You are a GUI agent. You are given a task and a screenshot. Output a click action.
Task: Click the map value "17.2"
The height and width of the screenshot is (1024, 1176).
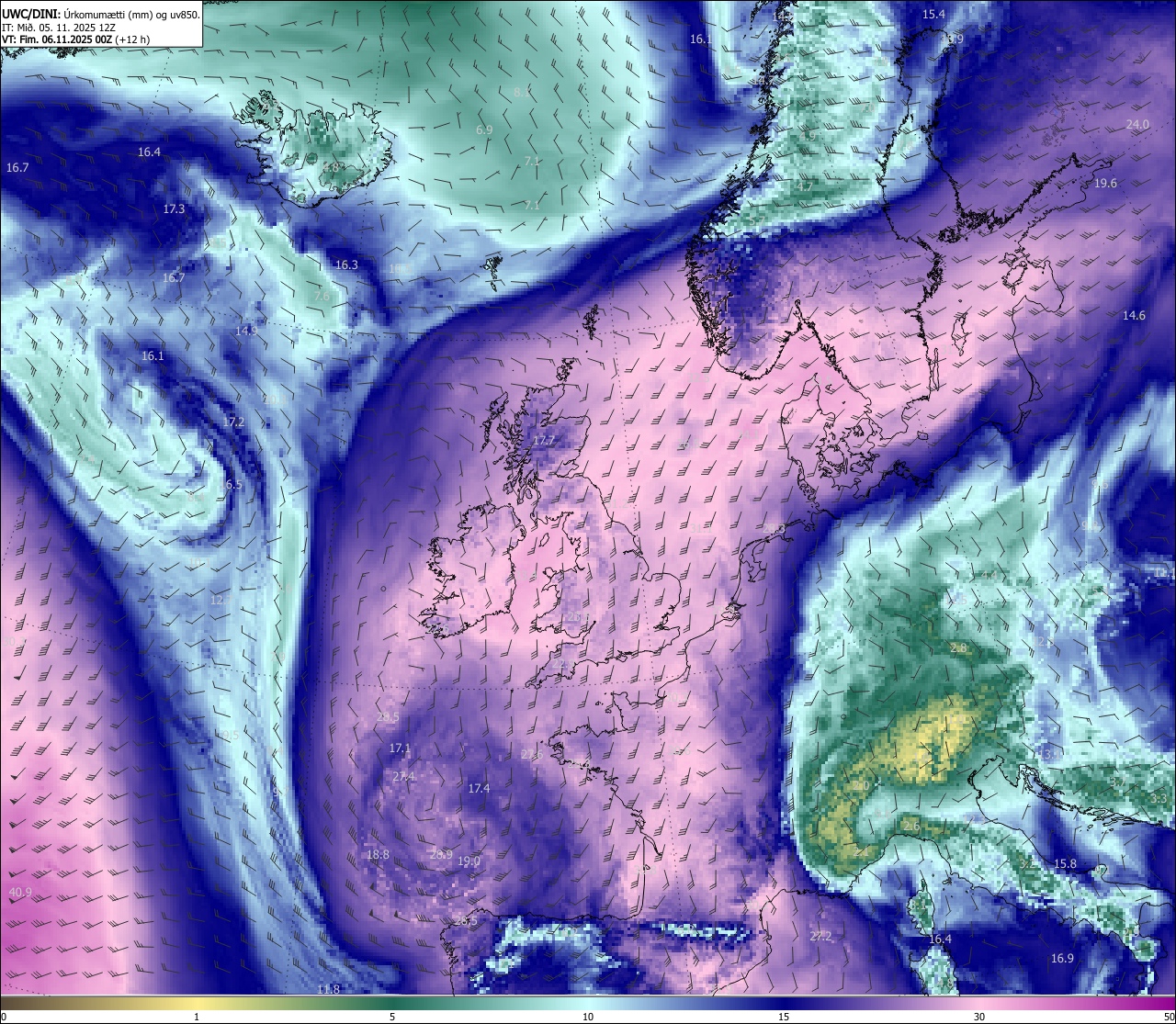coord(233,422)
